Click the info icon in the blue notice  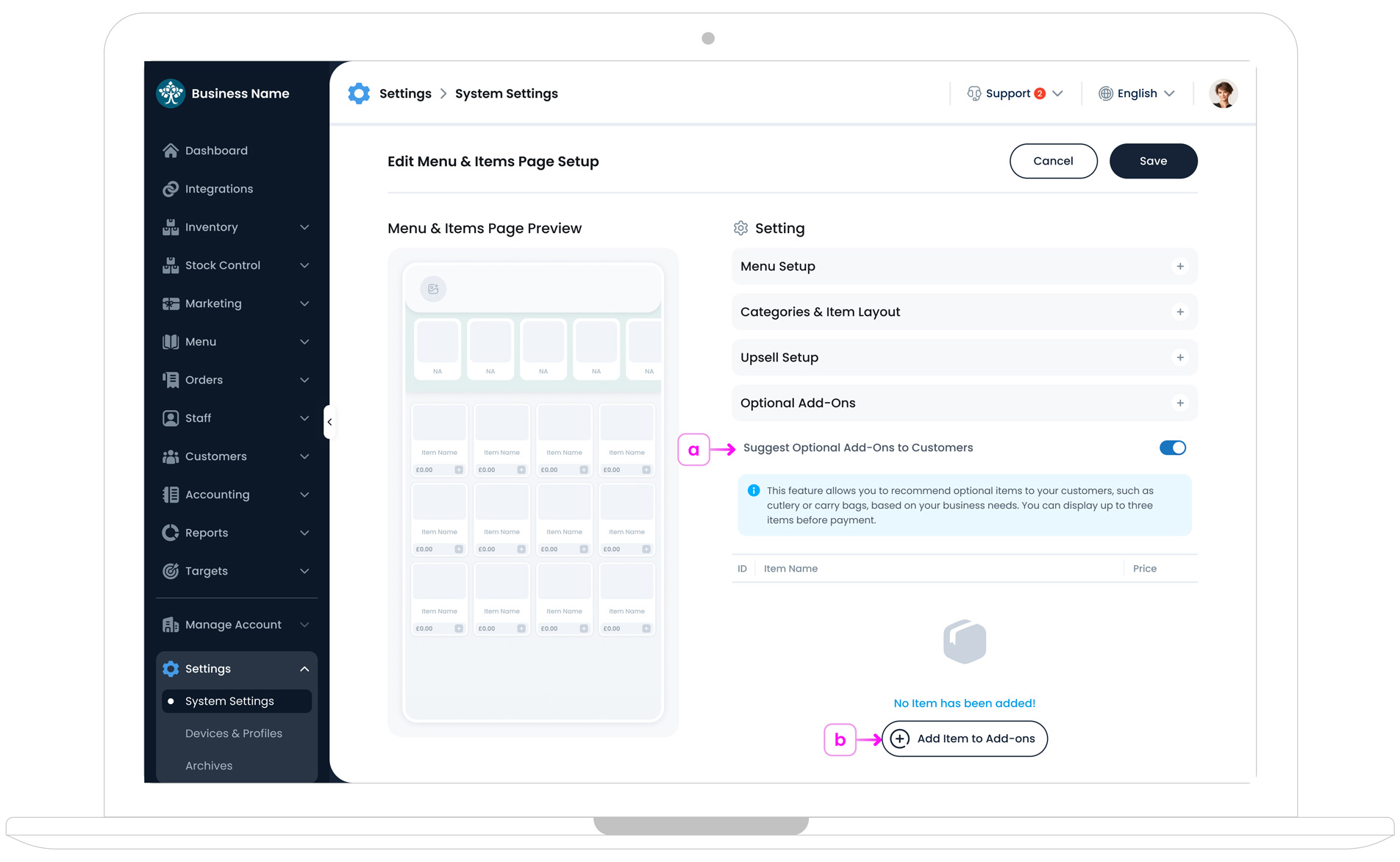coord(753,490)
